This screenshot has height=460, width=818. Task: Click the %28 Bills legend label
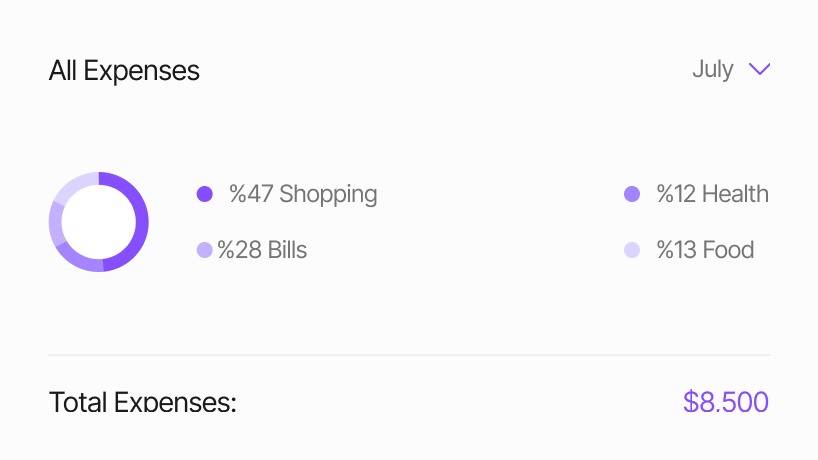coord(262,250)
